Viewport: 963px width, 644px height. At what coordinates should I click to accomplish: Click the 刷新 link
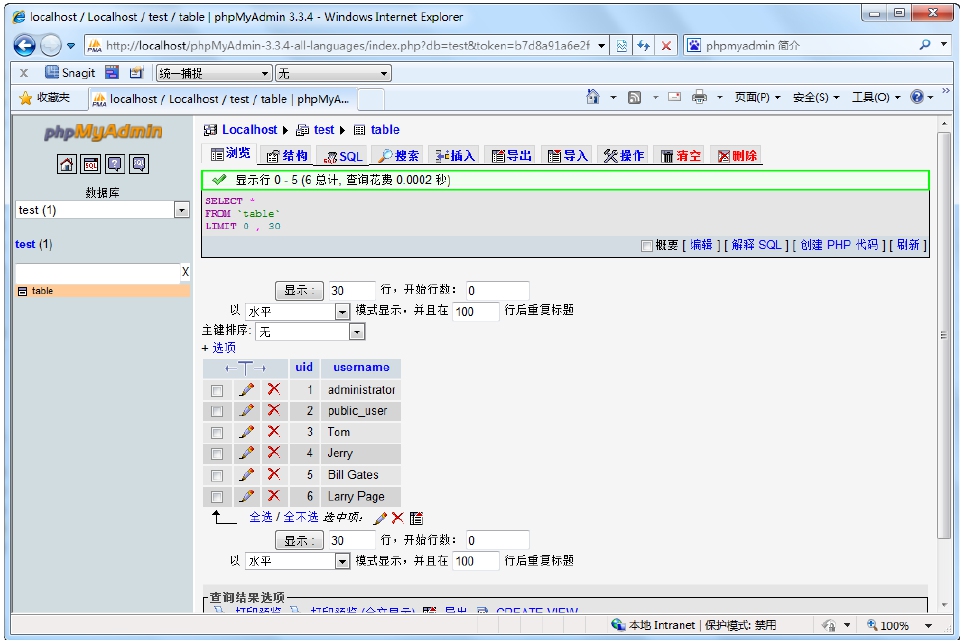[x=908, y=245]
